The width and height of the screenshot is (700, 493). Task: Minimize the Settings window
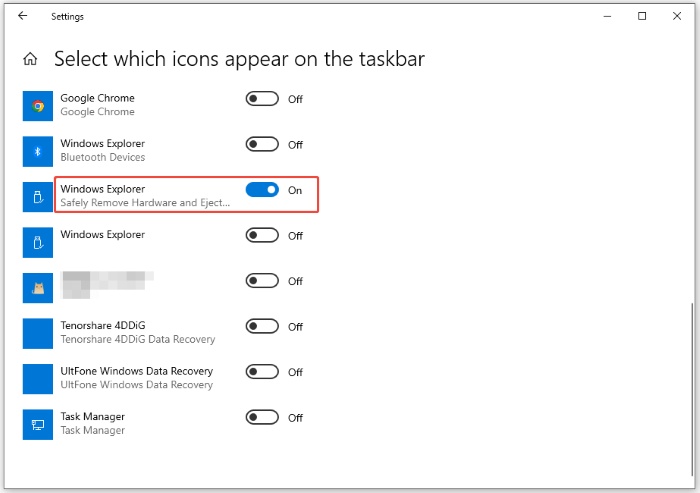click(607, 16)
